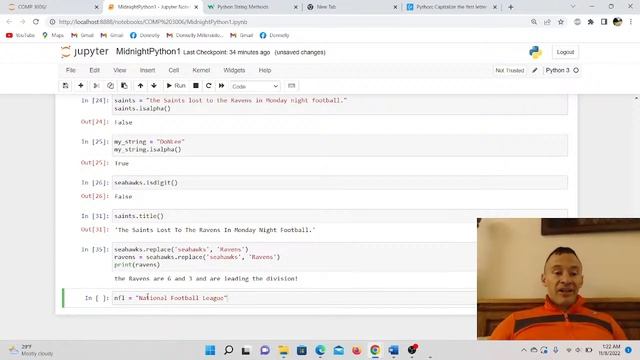Click the localhost URL in the address bar
Viewport: 640px width, 360px height.
click(x=153, y=22)
